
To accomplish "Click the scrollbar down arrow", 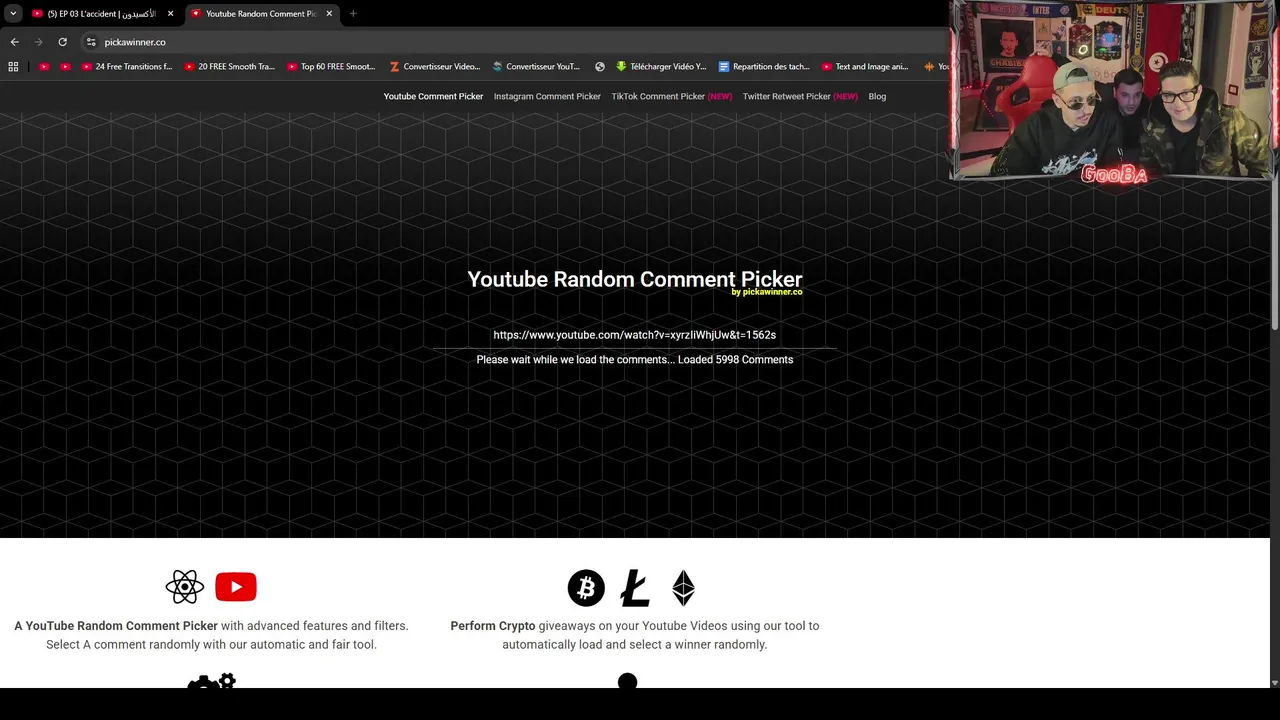I will coord(1275,683).
